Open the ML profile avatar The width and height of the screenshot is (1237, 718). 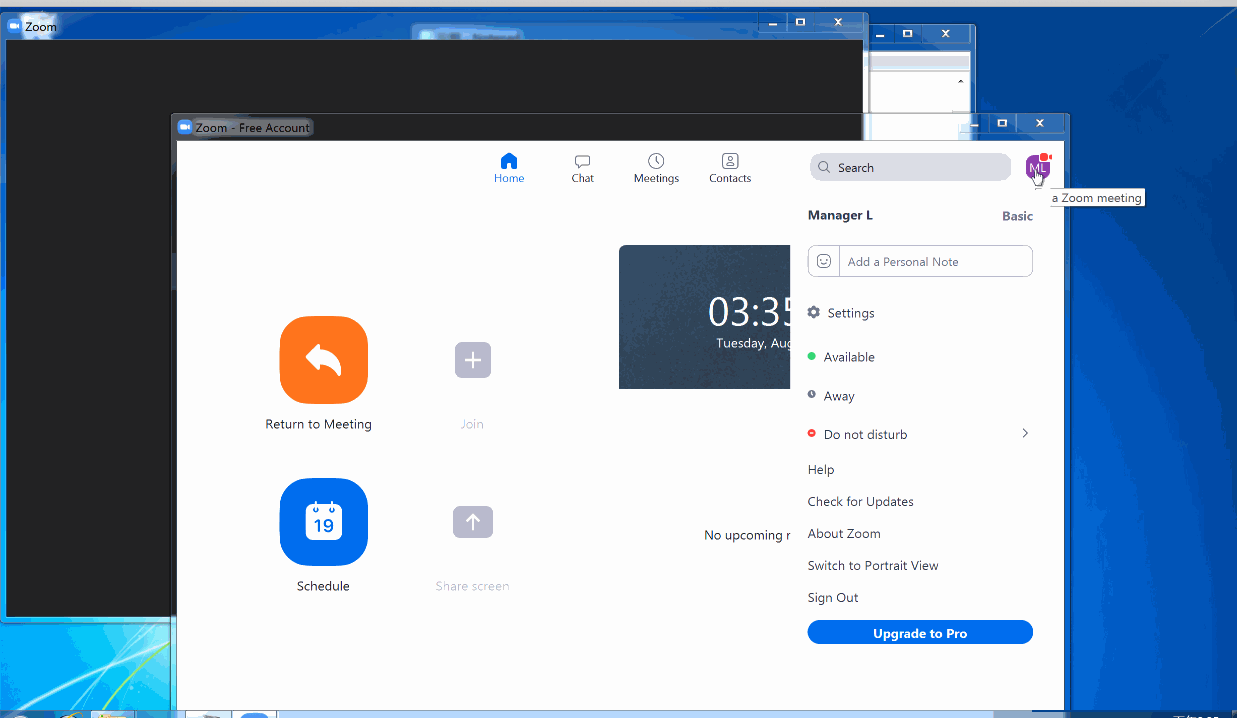coord(1037,167)
